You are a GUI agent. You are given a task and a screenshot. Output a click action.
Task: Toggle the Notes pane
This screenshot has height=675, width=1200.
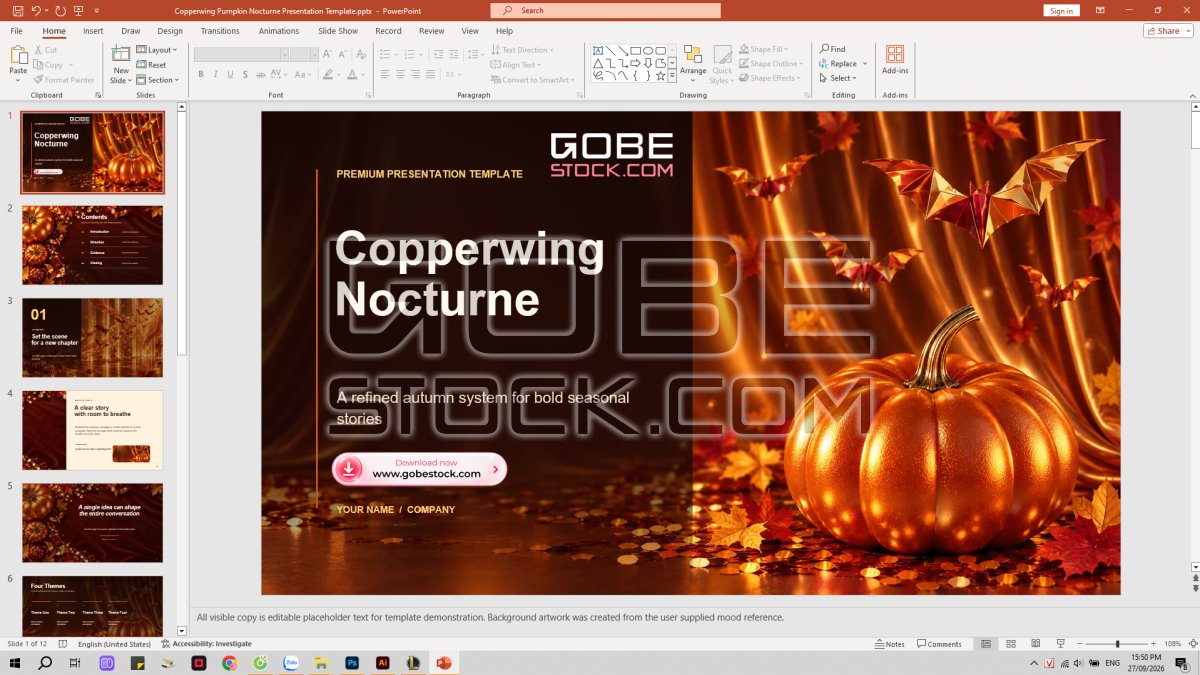click(x=889, y=644)
